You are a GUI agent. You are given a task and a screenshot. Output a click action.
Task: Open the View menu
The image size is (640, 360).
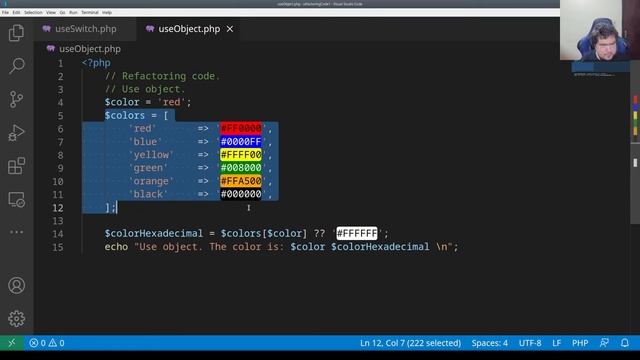(x=51, y=13)
